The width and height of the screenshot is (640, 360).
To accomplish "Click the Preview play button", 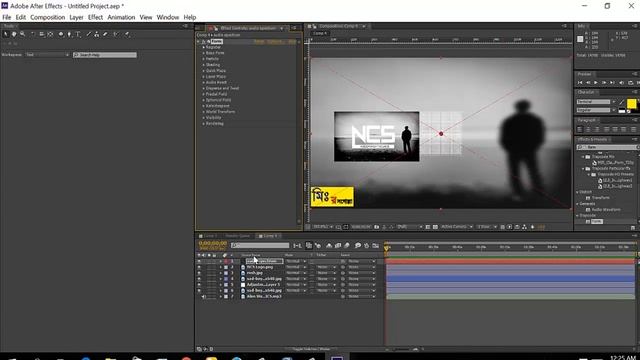I will 596,83.
